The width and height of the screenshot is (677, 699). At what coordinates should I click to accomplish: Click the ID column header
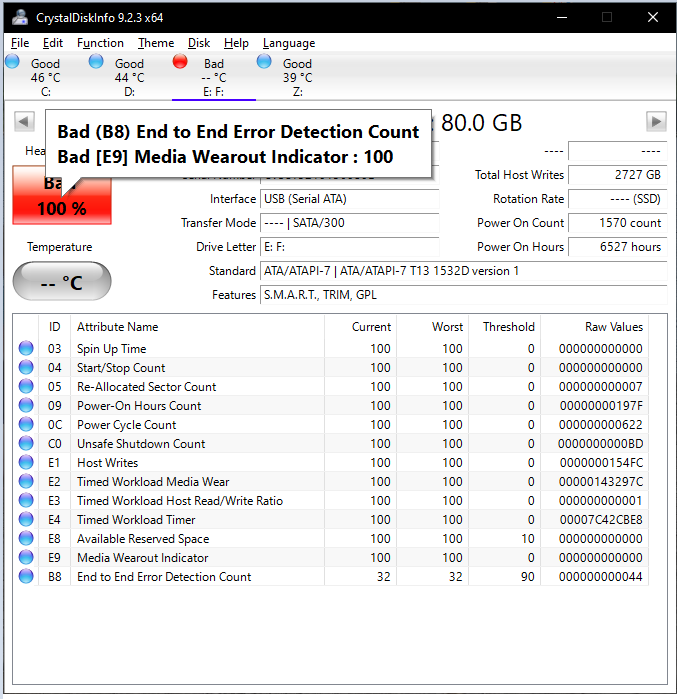click(54, 327)
